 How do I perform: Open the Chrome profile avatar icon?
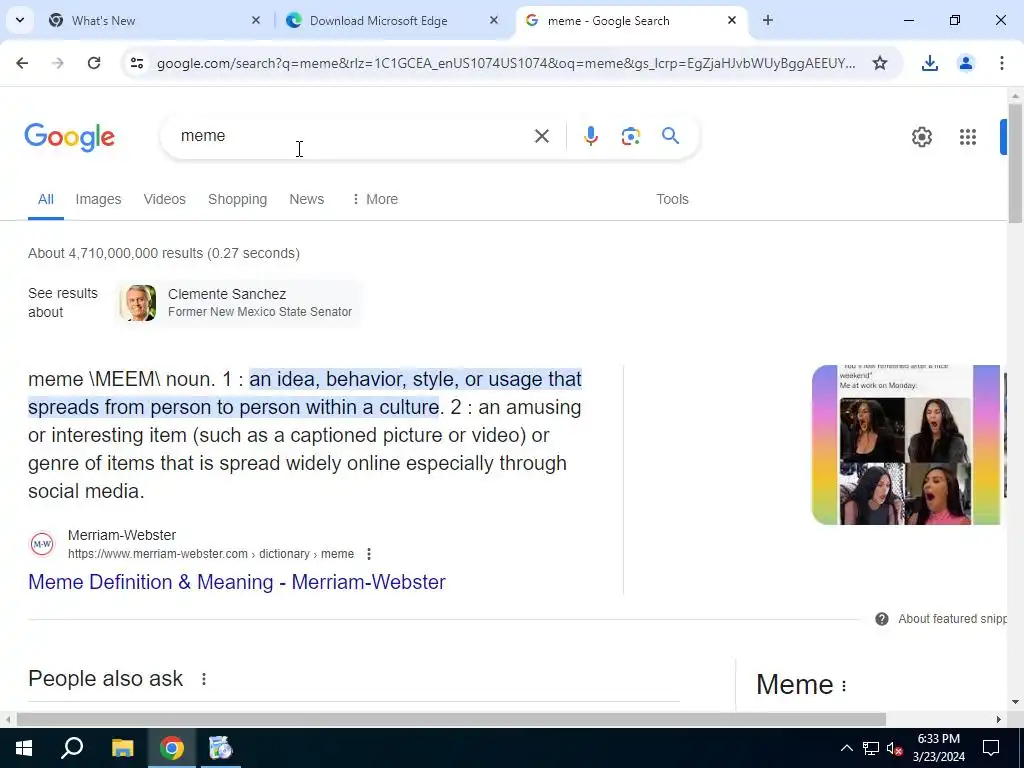[965, 63]
